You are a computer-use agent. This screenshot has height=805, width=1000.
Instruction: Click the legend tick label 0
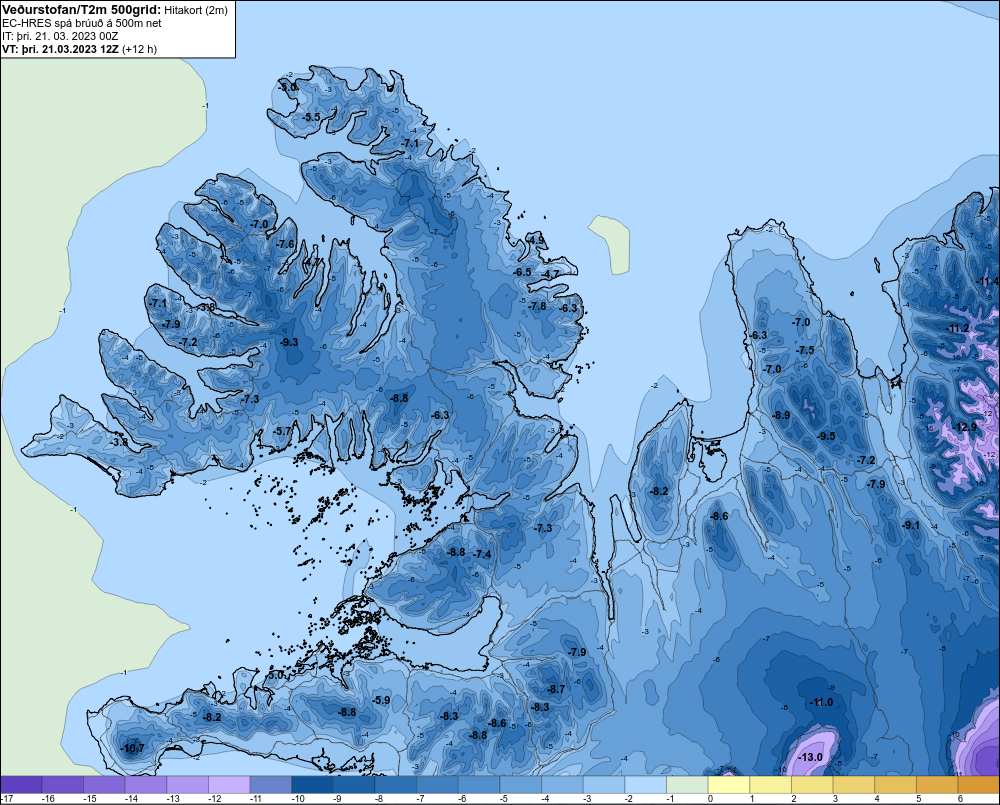pyautogui.click(x=710, y=799)
